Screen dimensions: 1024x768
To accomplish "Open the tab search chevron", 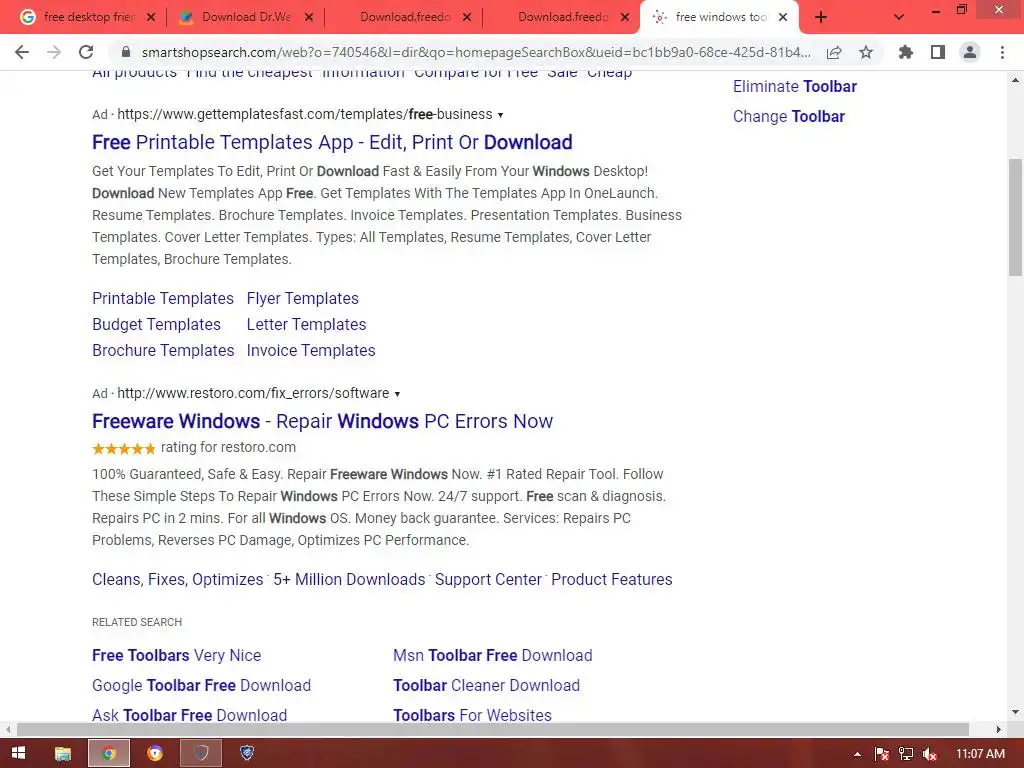I will (x=899, y=18).
